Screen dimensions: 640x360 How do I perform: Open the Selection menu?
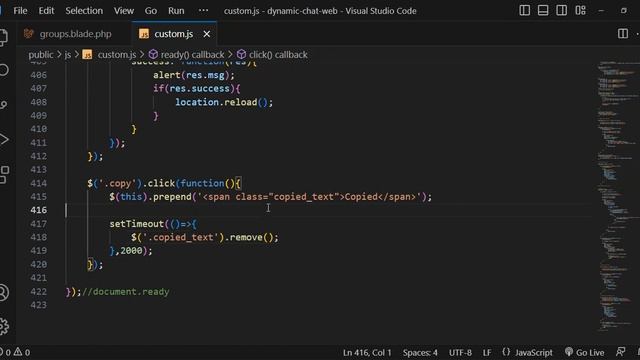click(x=84, y=11)
